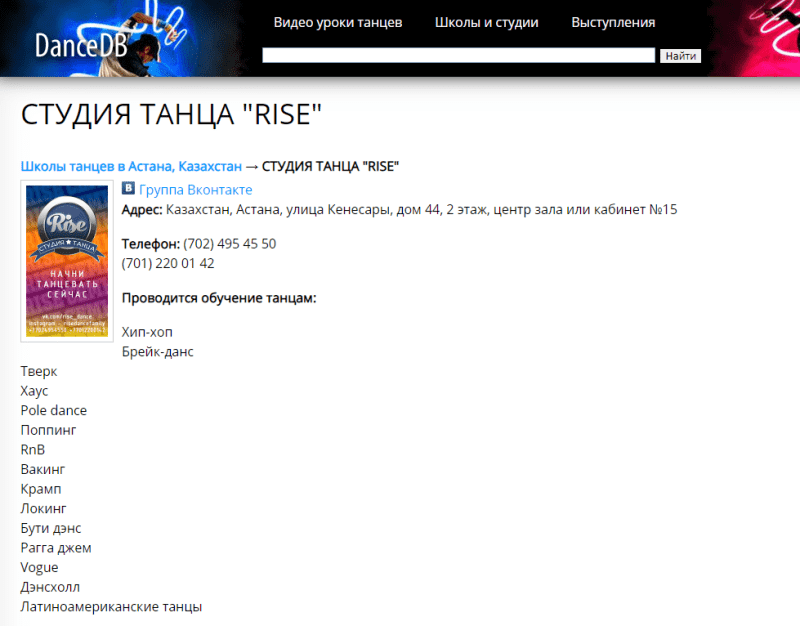Select the Латиноамериканские танцы entry

[112, 606]
